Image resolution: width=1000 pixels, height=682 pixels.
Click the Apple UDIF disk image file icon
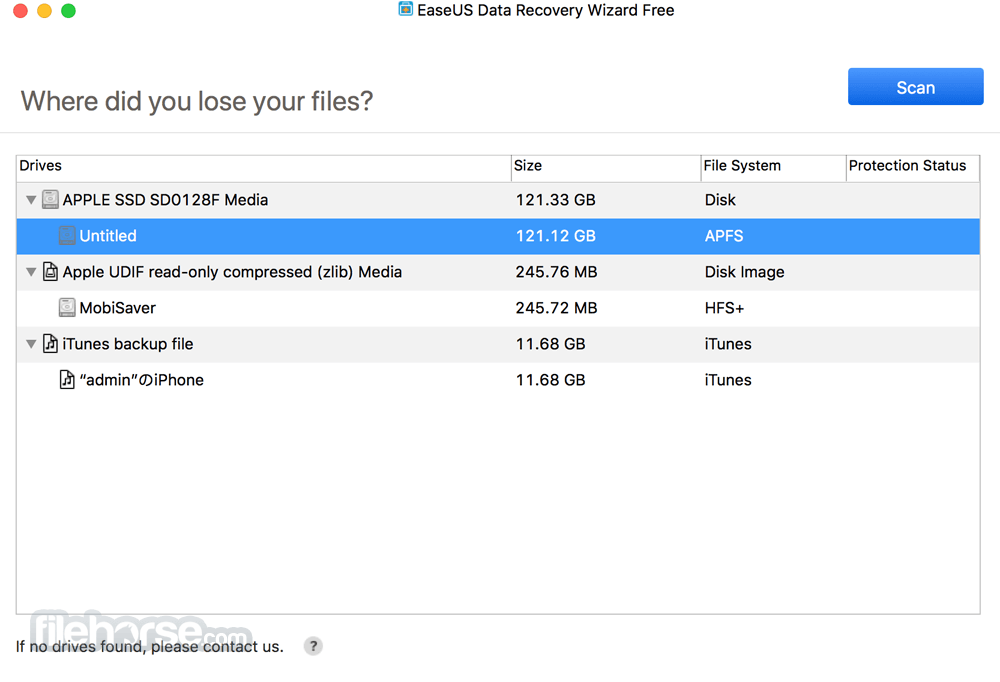[50, 272]
